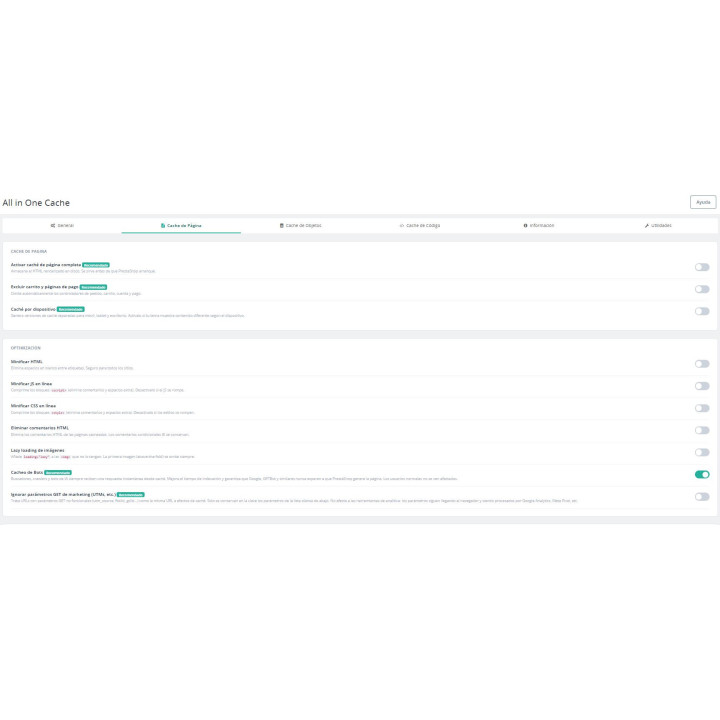Click the OPTIMIZACIÓN section heading
The image size is (720, 720).
pos(26,348)
